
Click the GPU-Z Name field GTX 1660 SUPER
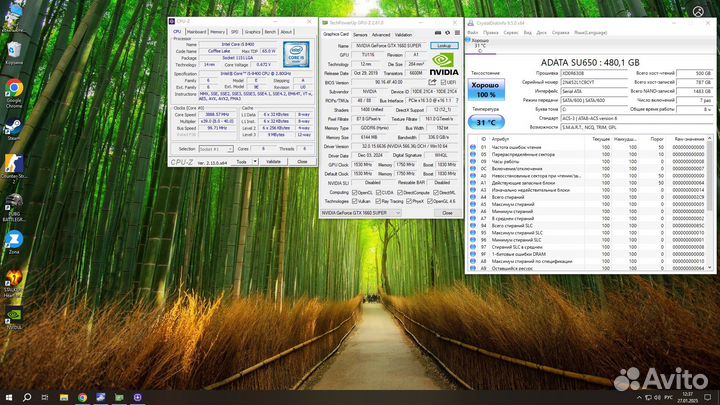389,45
